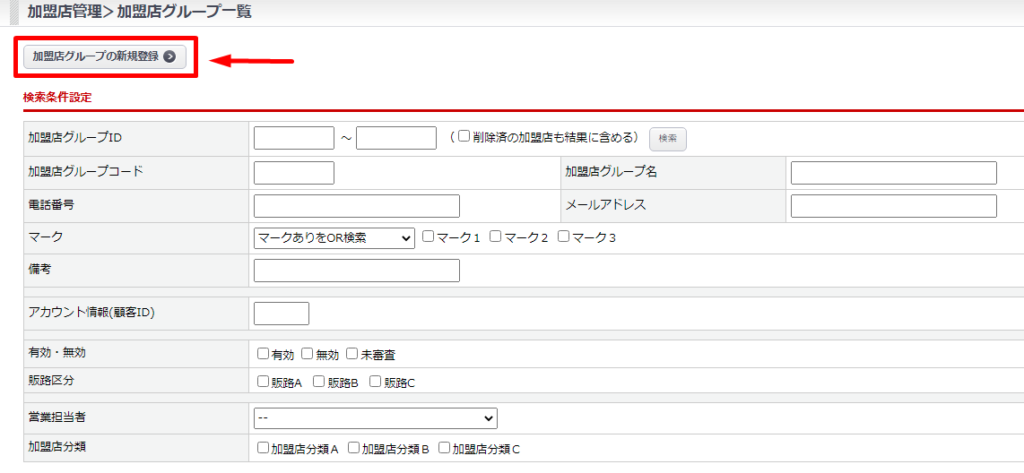
Task: Click the 加盟店分類 row label
Action: 56,446
